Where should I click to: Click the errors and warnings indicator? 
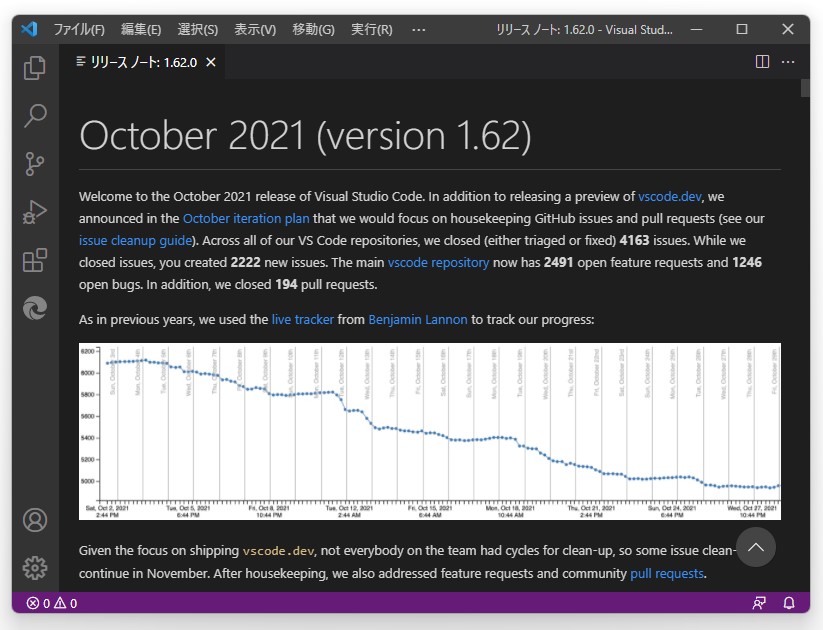pyautogui.click(x=32, y=604)
